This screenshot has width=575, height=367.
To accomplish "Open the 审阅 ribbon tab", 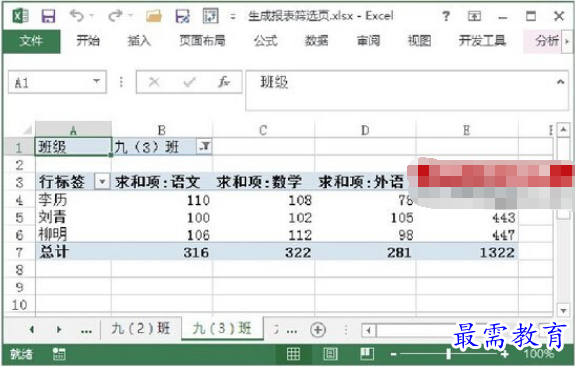I will pyautogui.click(x=368, y=41).
